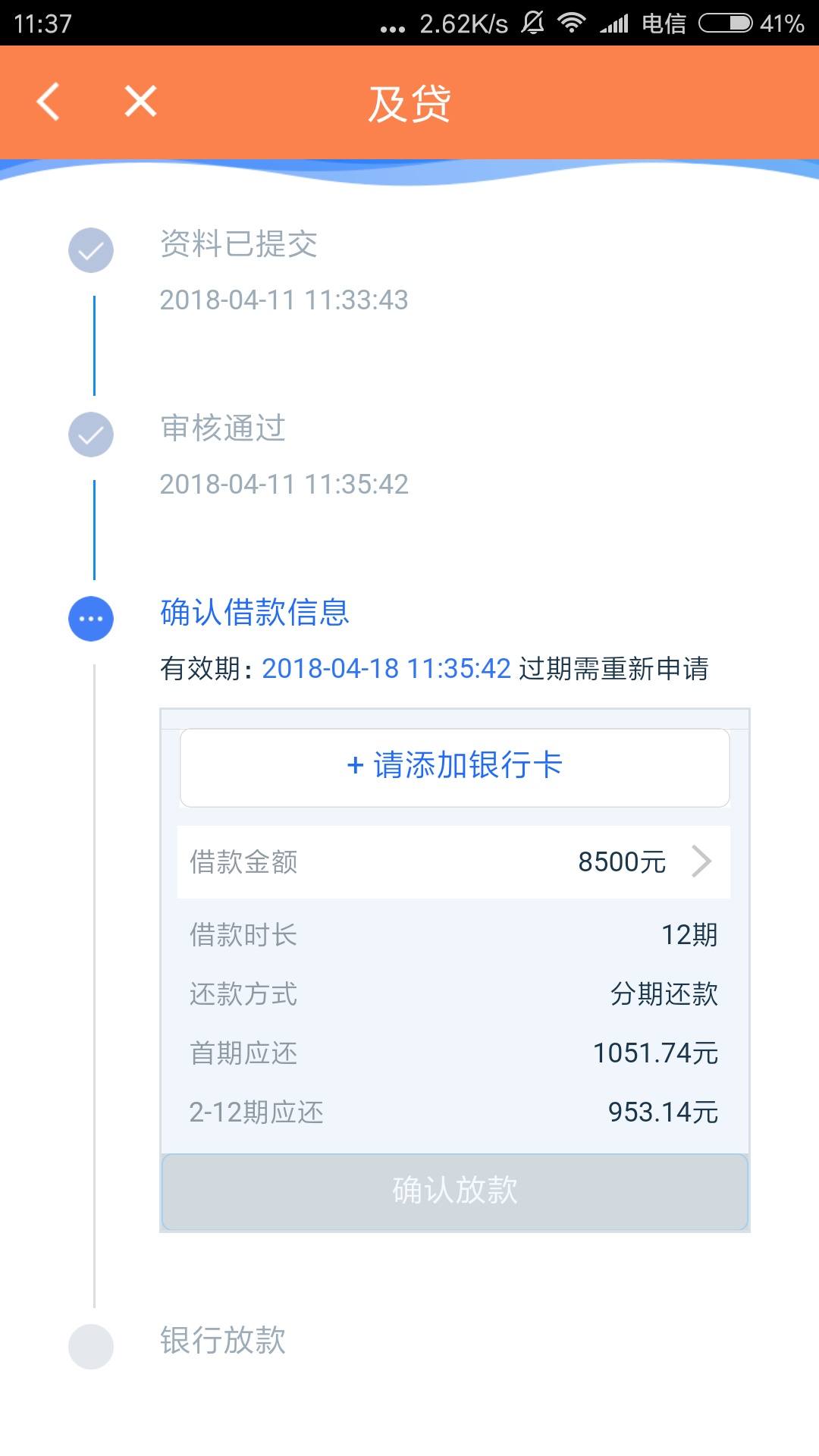
Task: Tap the muted bell status icon
Action: 533,24
